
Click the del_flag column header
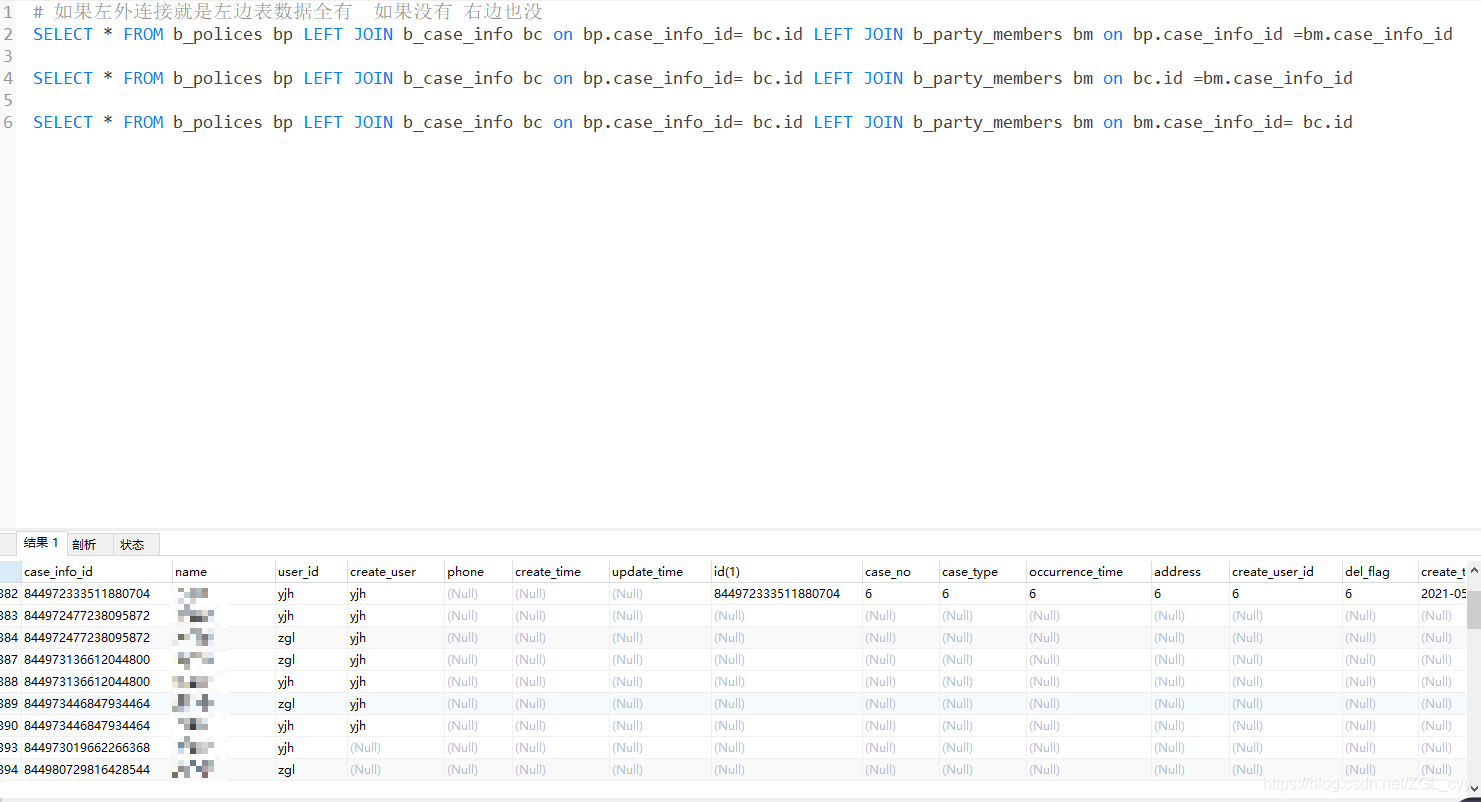(x=1379, y=571)
